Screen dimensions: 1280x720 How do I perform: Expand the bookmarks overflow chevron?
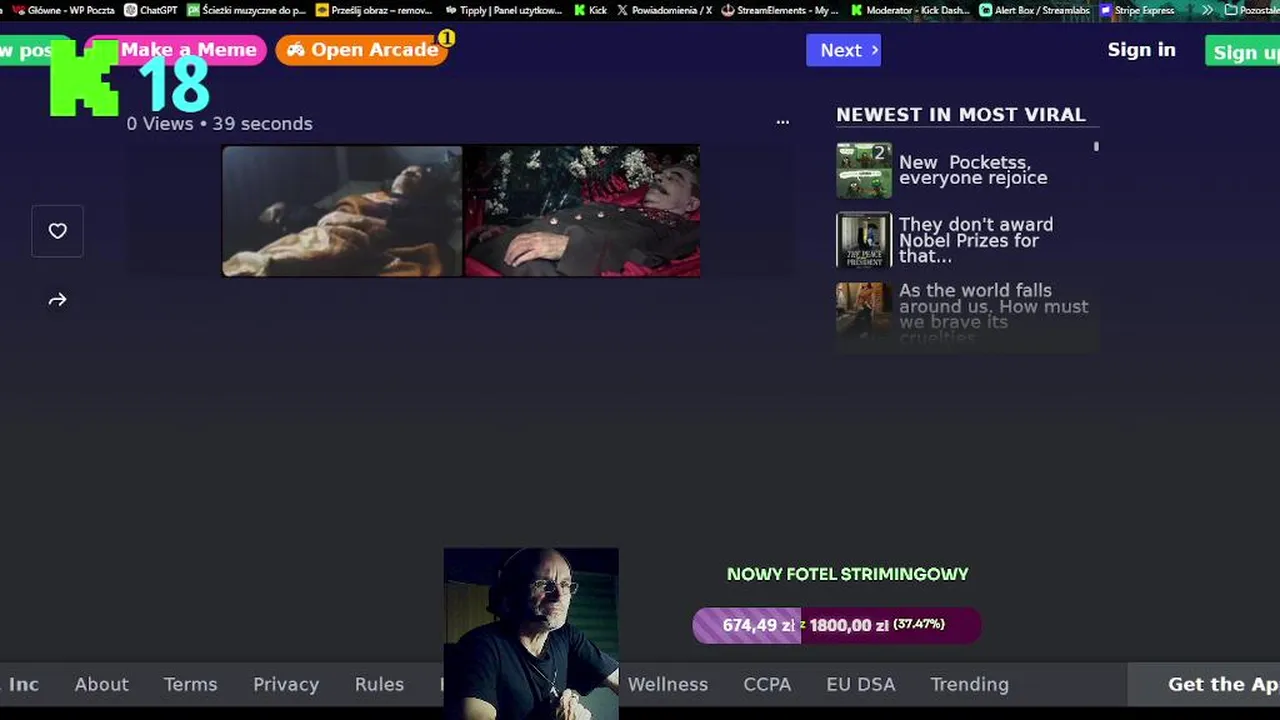1207,10
